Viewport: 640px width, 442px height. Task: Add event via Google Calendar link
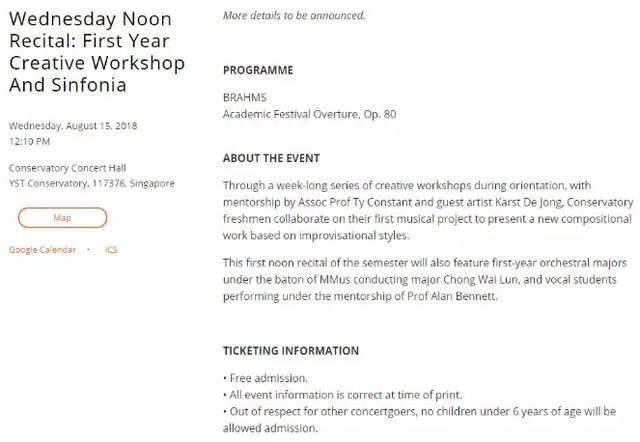tap(42, 249)
